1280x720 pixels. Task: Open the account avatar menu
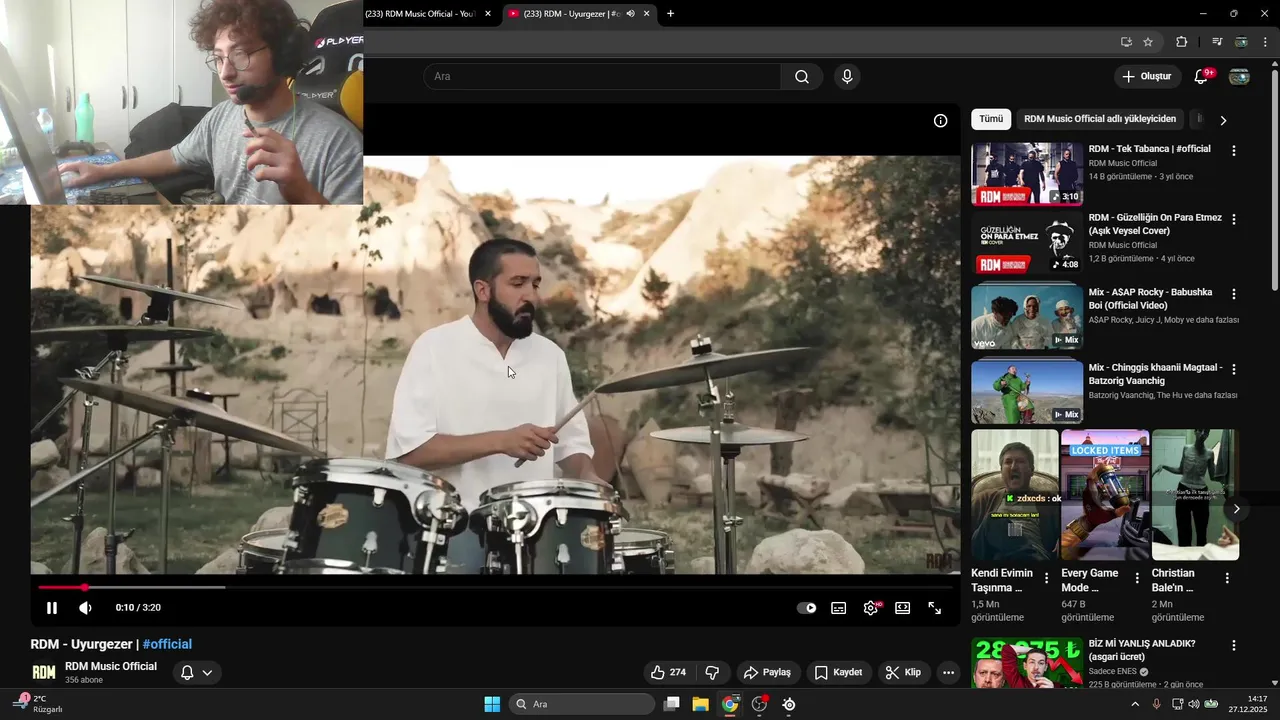(1239, 76)
